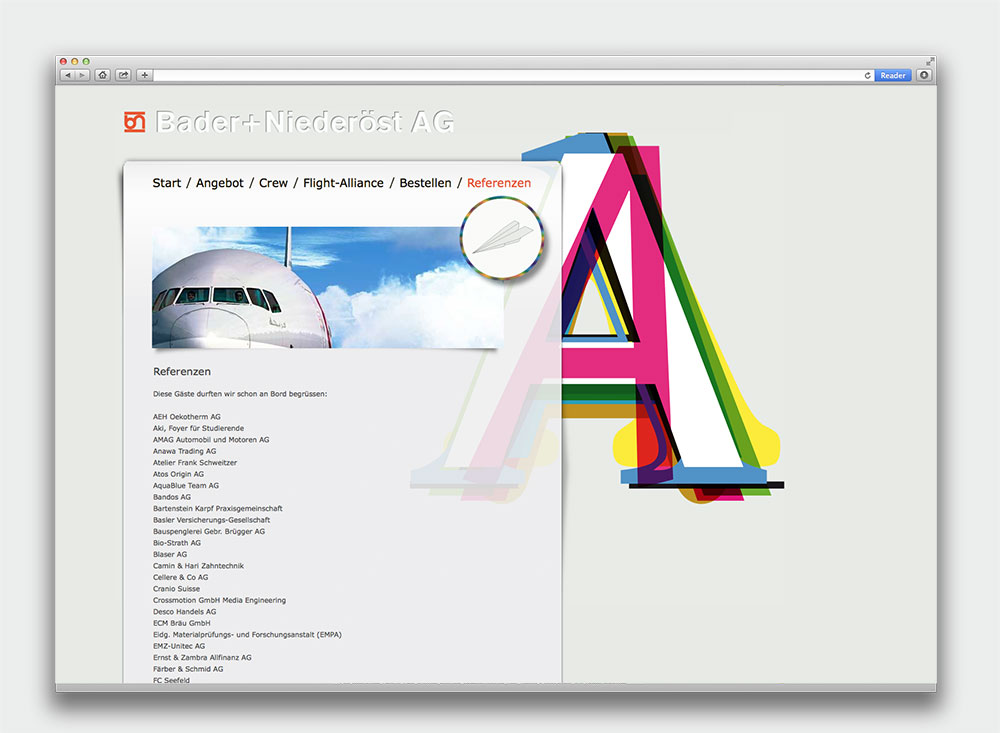Click "AMAG Automobil und Motoren AG" entry
This screenshot has width=1000, height=733.
tap(211, 440)
